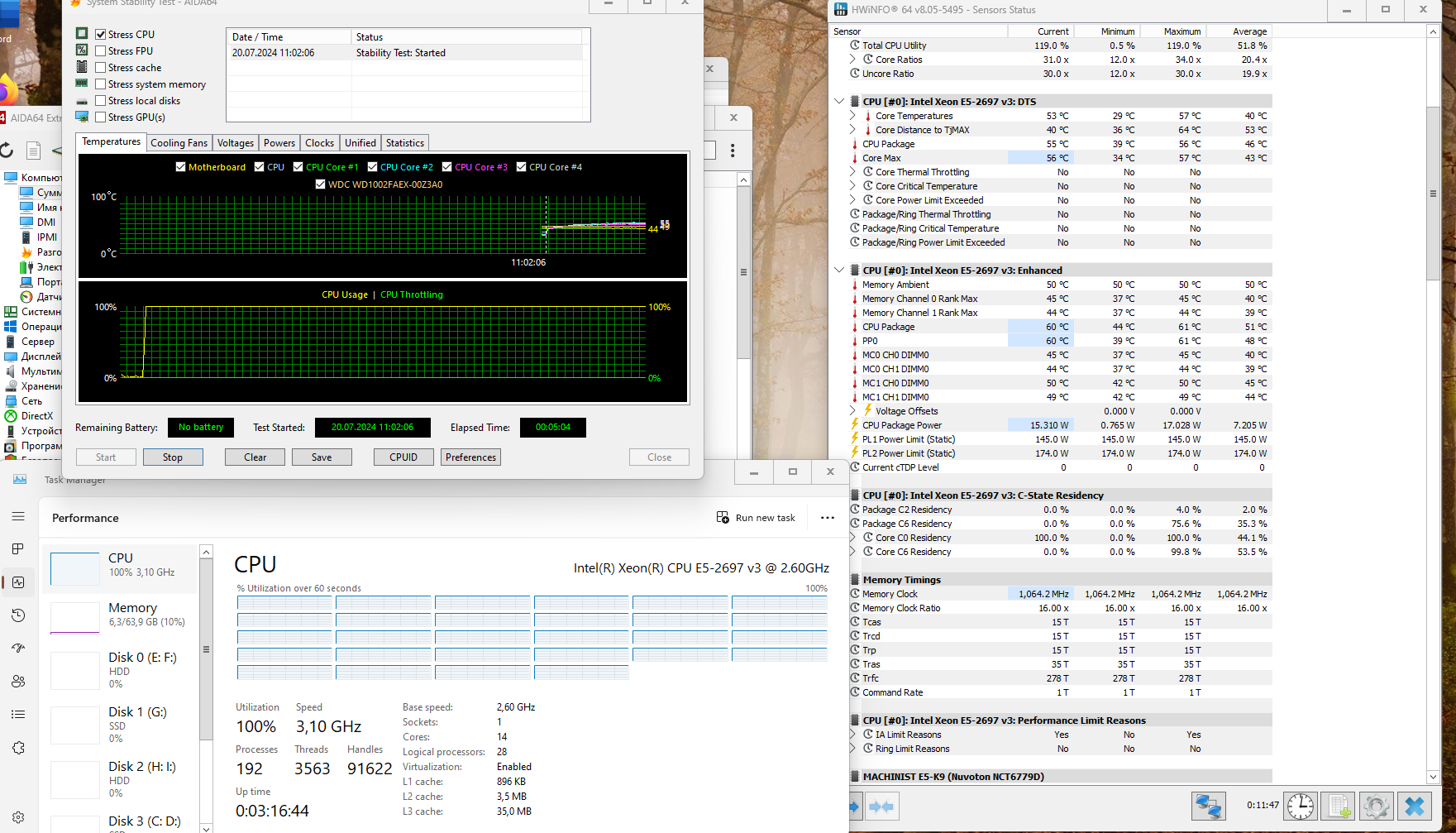This screenshot has width=1456, height=833.
Task: Click Maximum column header in HWiNFO
Action: tap(1173, 31)
